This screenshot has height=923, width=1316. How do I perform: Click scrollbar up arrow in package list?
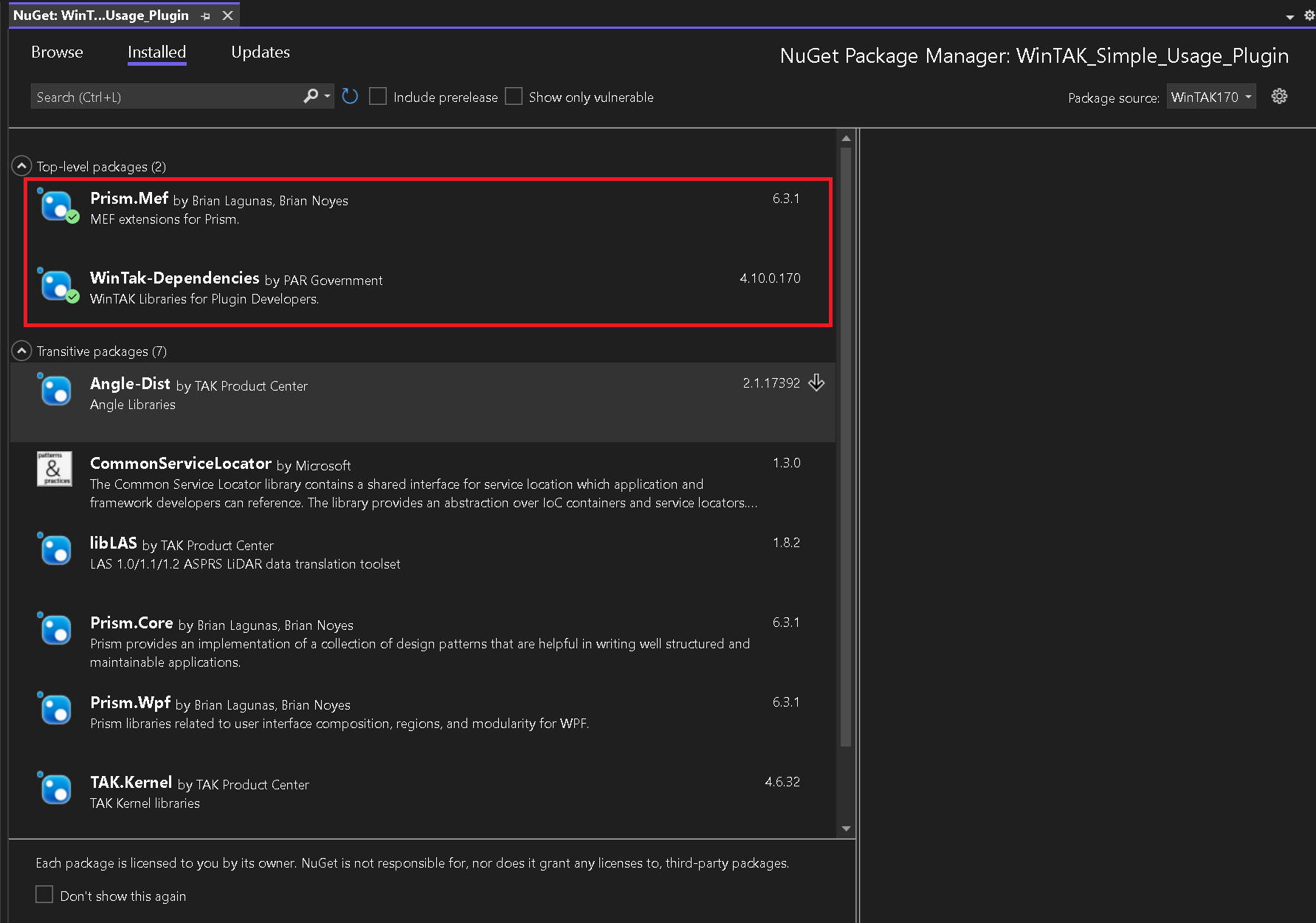click(846, 138)
